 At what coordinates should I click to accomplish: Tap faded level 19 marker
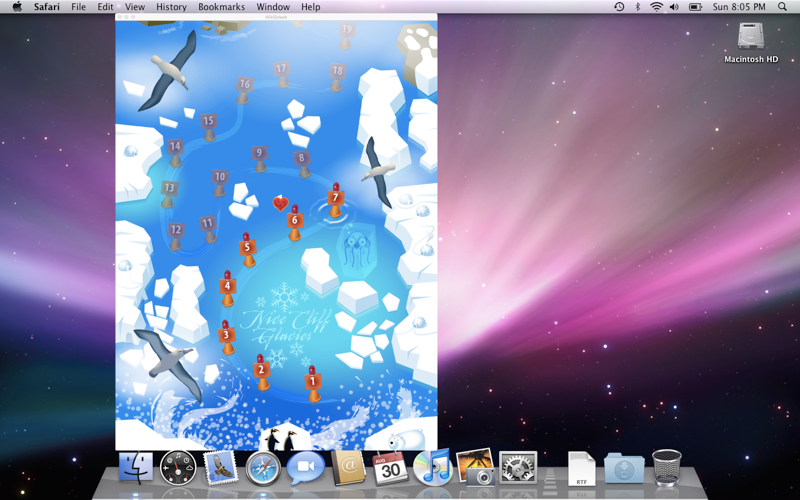coord(346,35)
